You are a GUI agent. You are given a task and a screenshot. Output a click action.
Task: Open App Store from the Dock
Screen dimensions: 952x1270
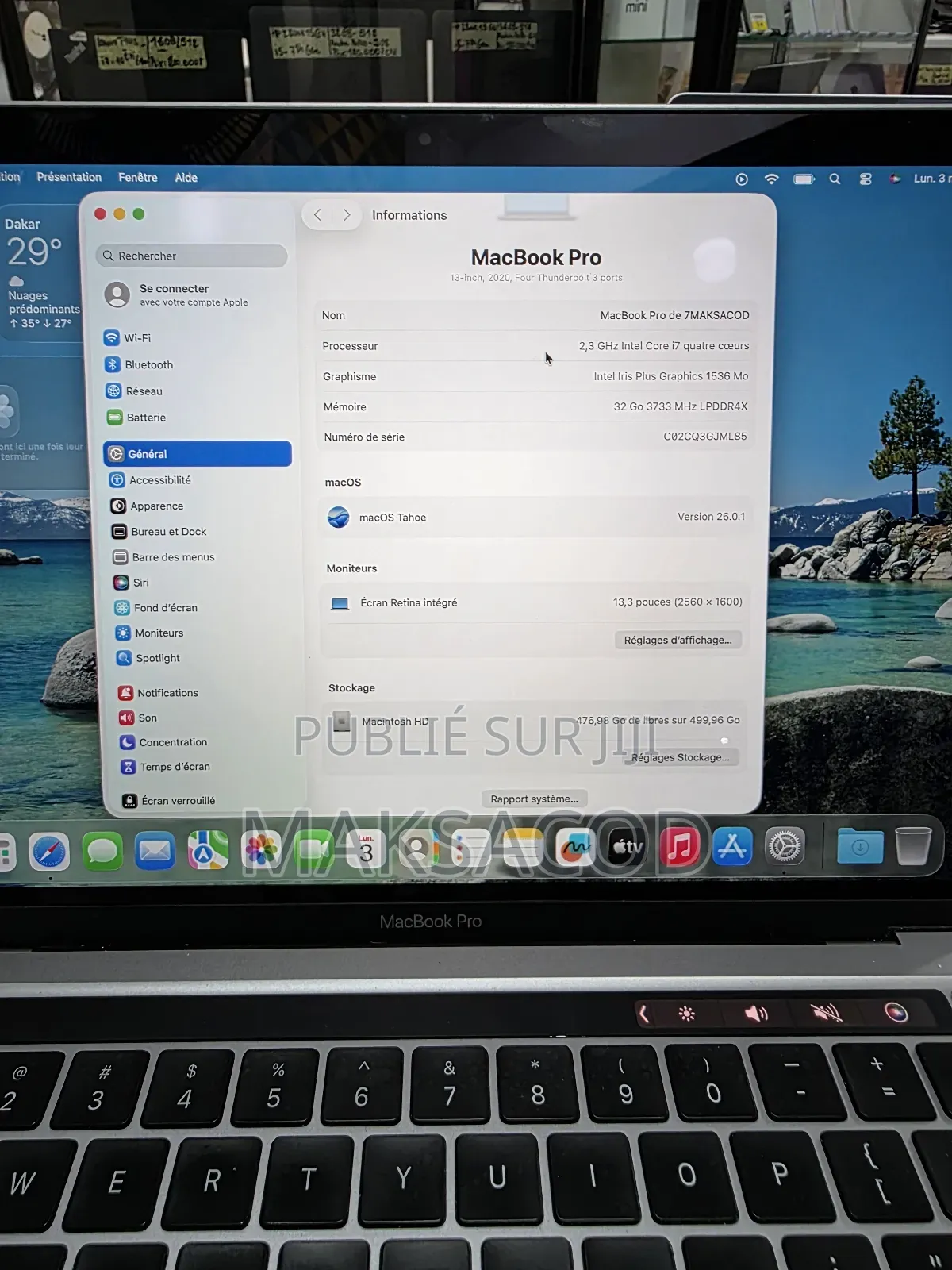[x=731, y=846]
